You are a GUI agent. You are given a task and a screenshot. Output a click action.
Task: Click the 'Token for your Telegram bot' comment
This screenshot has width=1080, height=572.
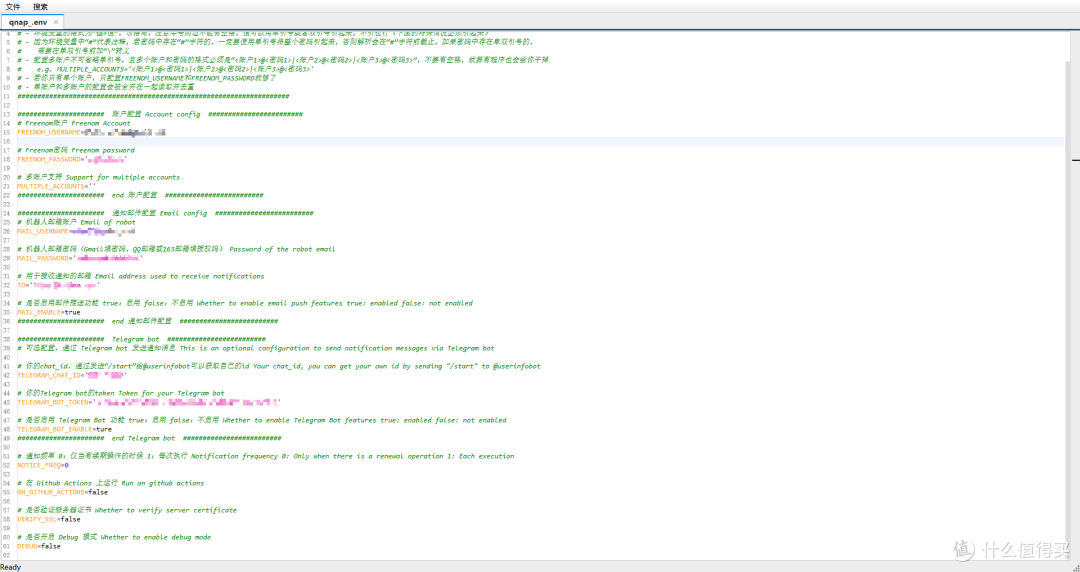121,394
